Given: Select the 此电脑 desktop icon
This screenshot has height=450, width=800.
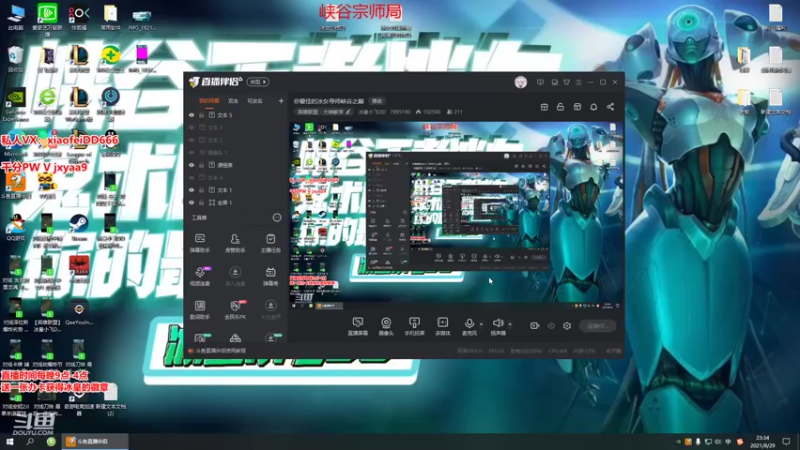Looking at the screenshot, I should [x=16, y=18].
